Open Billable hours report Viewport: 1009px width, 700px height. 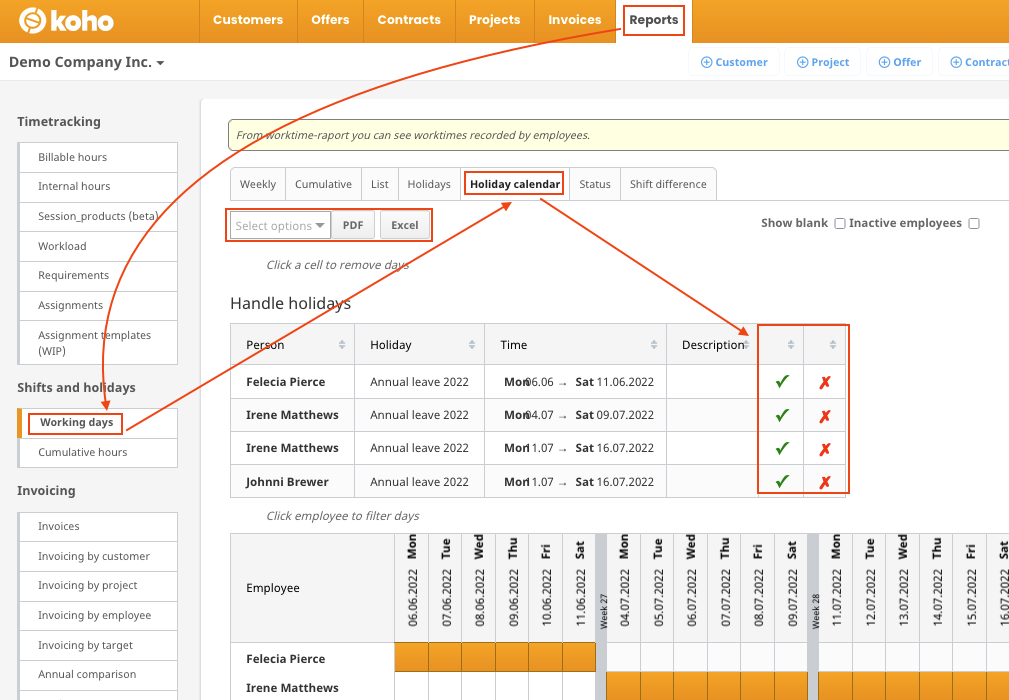[98, 157]
